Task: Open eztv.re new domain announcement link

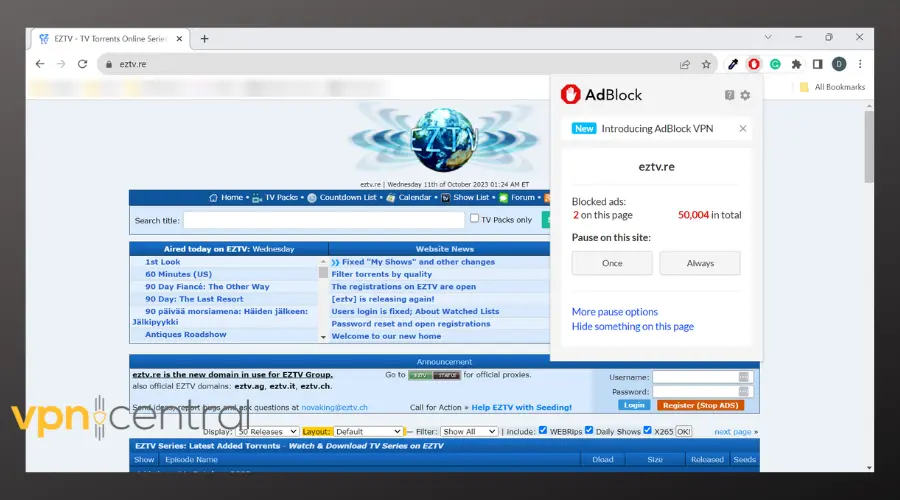Action: (x=232, y=375)
